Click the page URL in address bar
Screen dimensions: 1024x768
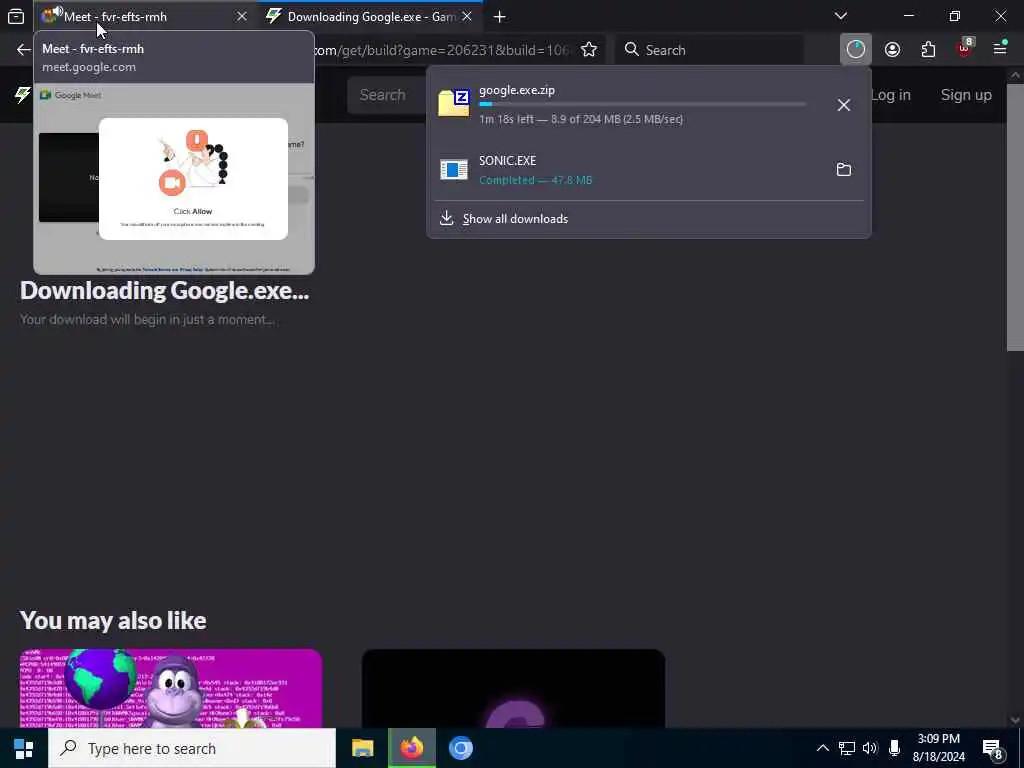click(x=443, y=50)
